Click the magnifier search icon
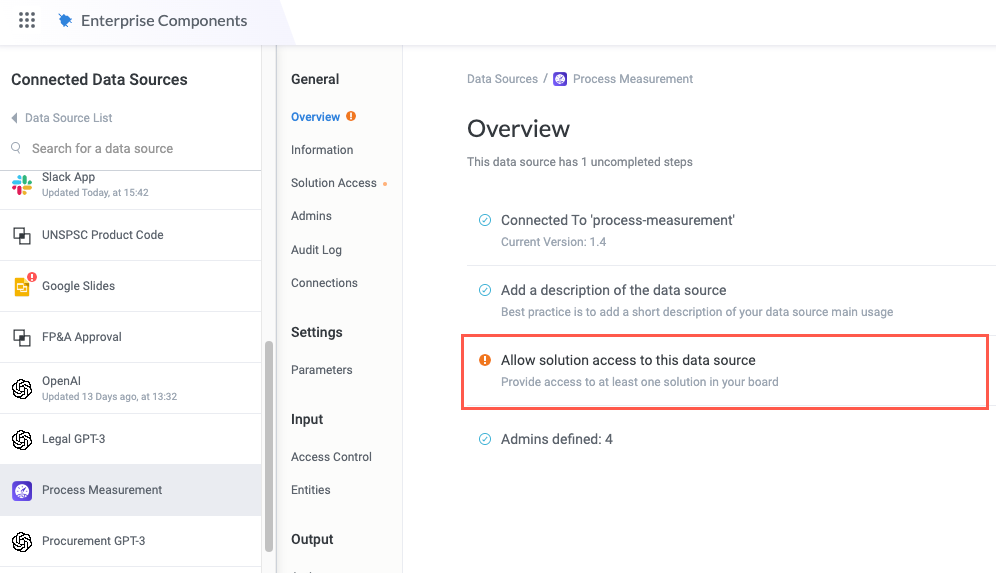The image size is (996, 573). point(17,148)
